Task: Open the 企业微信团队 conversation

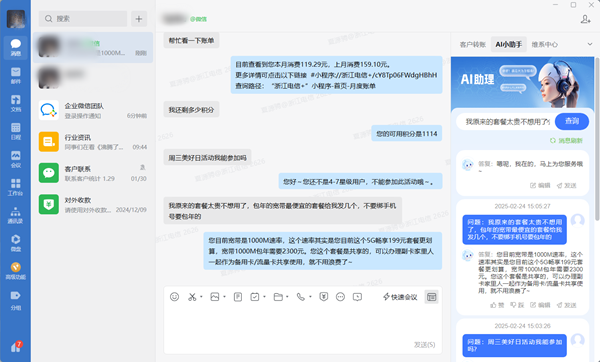Action: pos(93,111)
